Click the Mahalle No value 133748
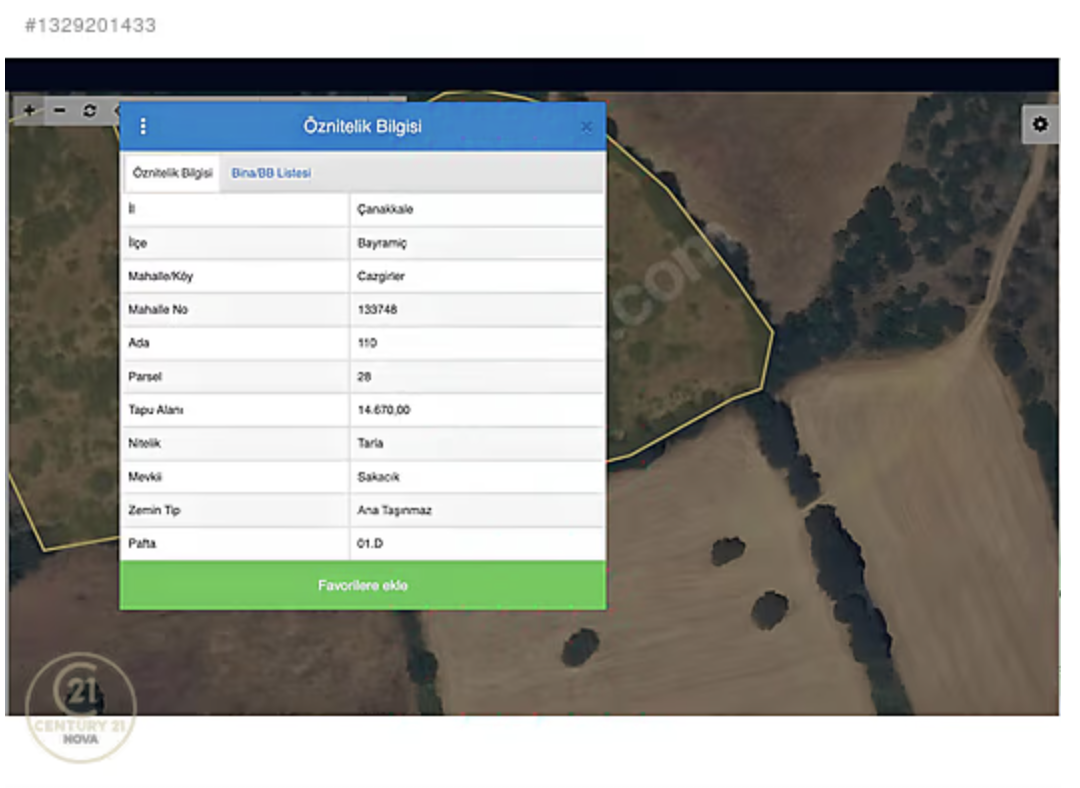Viewport: 1080px width, 788px height. [x=377, y=309]
